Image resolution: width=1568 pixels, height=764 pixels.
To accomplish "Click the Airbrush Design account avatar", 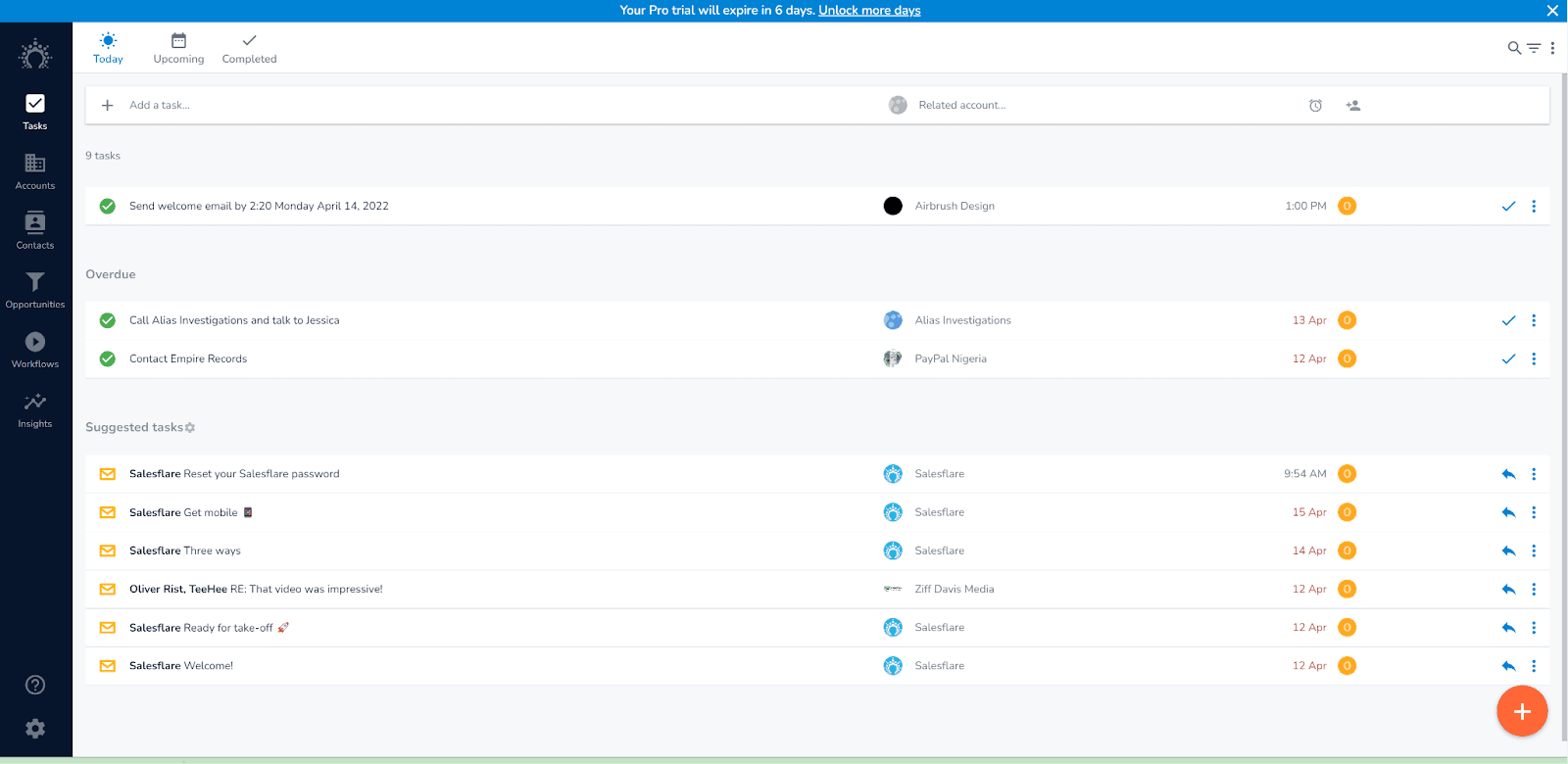I will click(893, 206).
